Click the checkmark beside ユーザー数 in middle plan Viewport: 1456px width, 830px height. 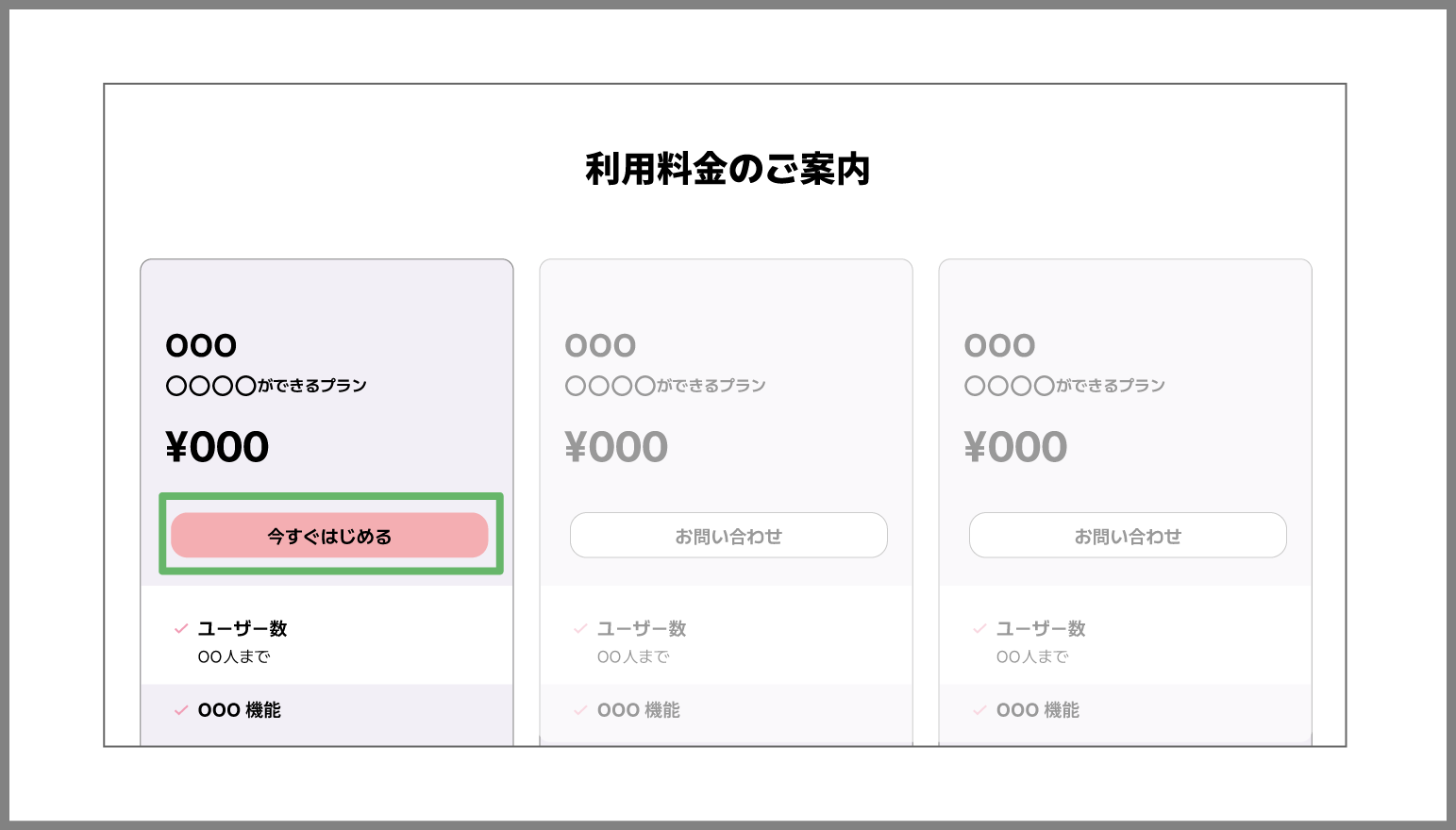click(580, 629)
